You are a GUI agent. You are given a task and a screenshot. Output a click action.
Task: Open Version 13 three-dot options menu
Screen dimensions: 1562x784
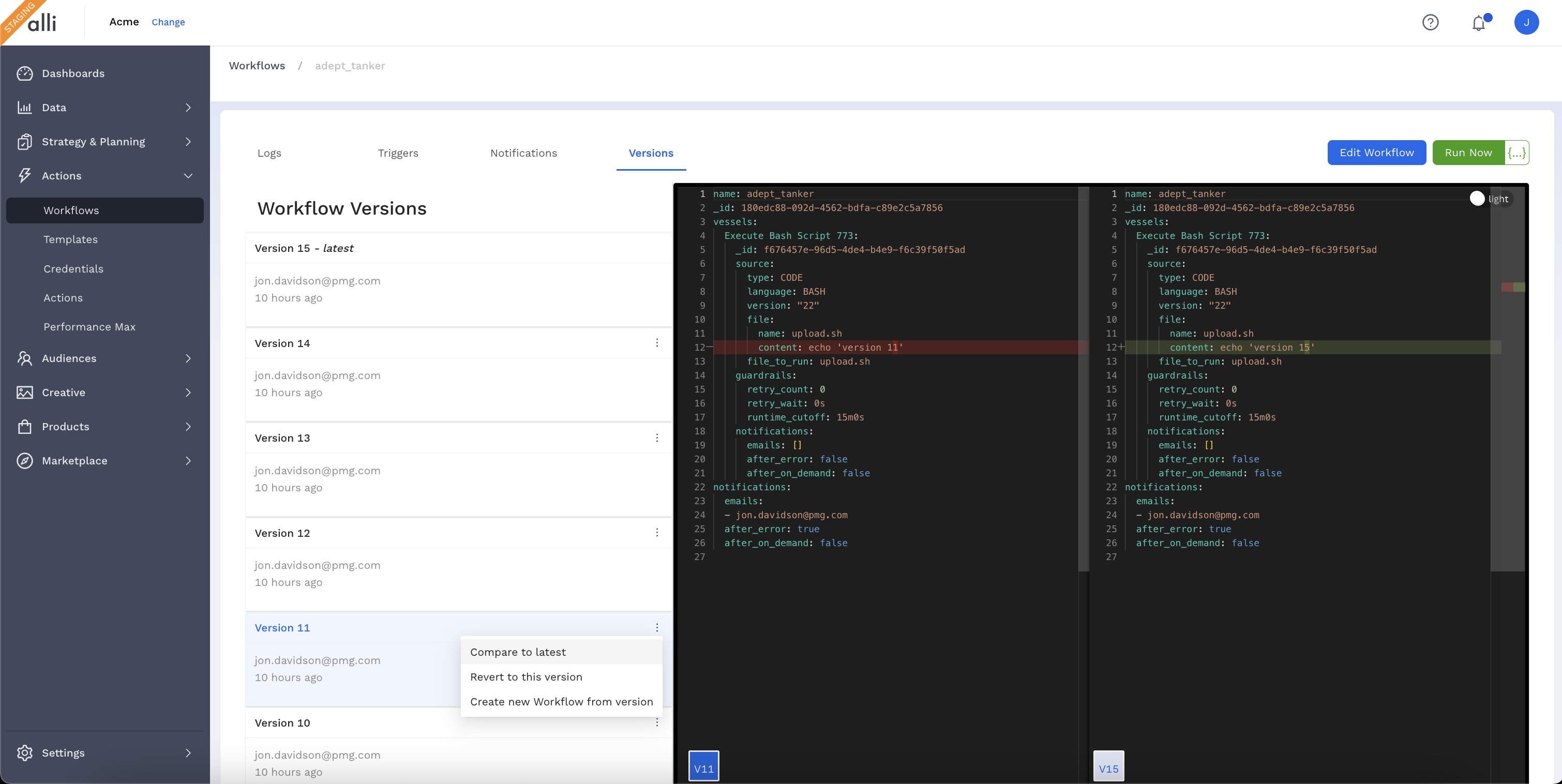coord(657,438)
